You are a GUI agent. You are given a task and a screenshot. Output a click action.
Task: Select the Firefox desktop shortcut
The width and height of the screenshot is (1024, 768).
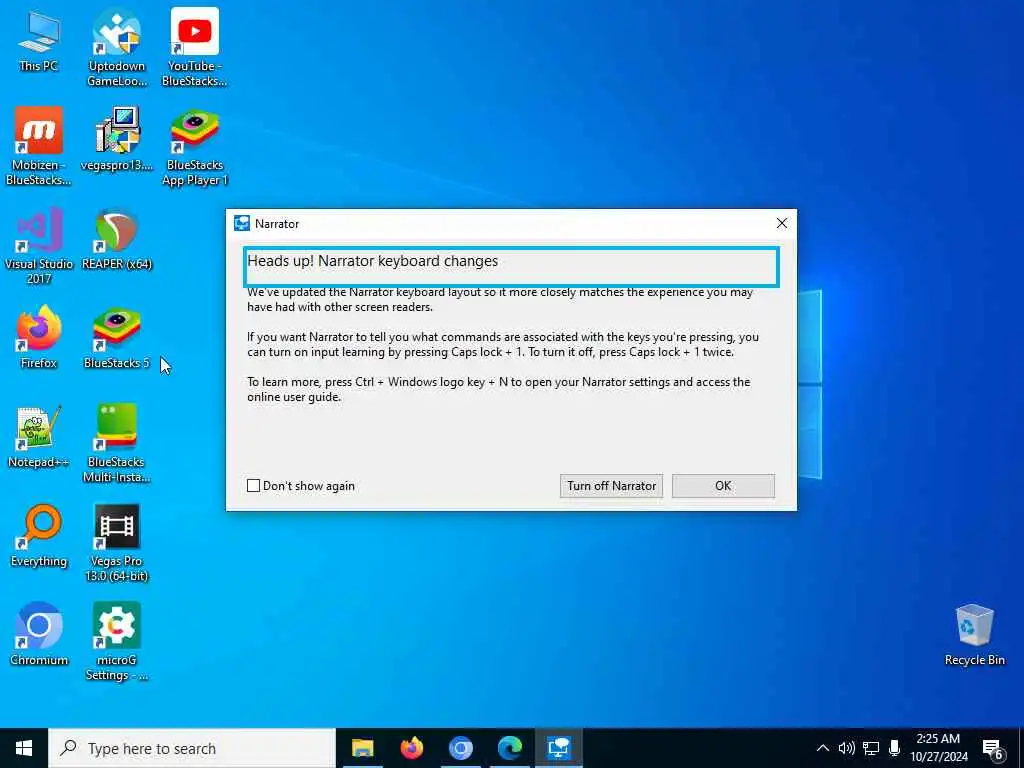[39, 338]
